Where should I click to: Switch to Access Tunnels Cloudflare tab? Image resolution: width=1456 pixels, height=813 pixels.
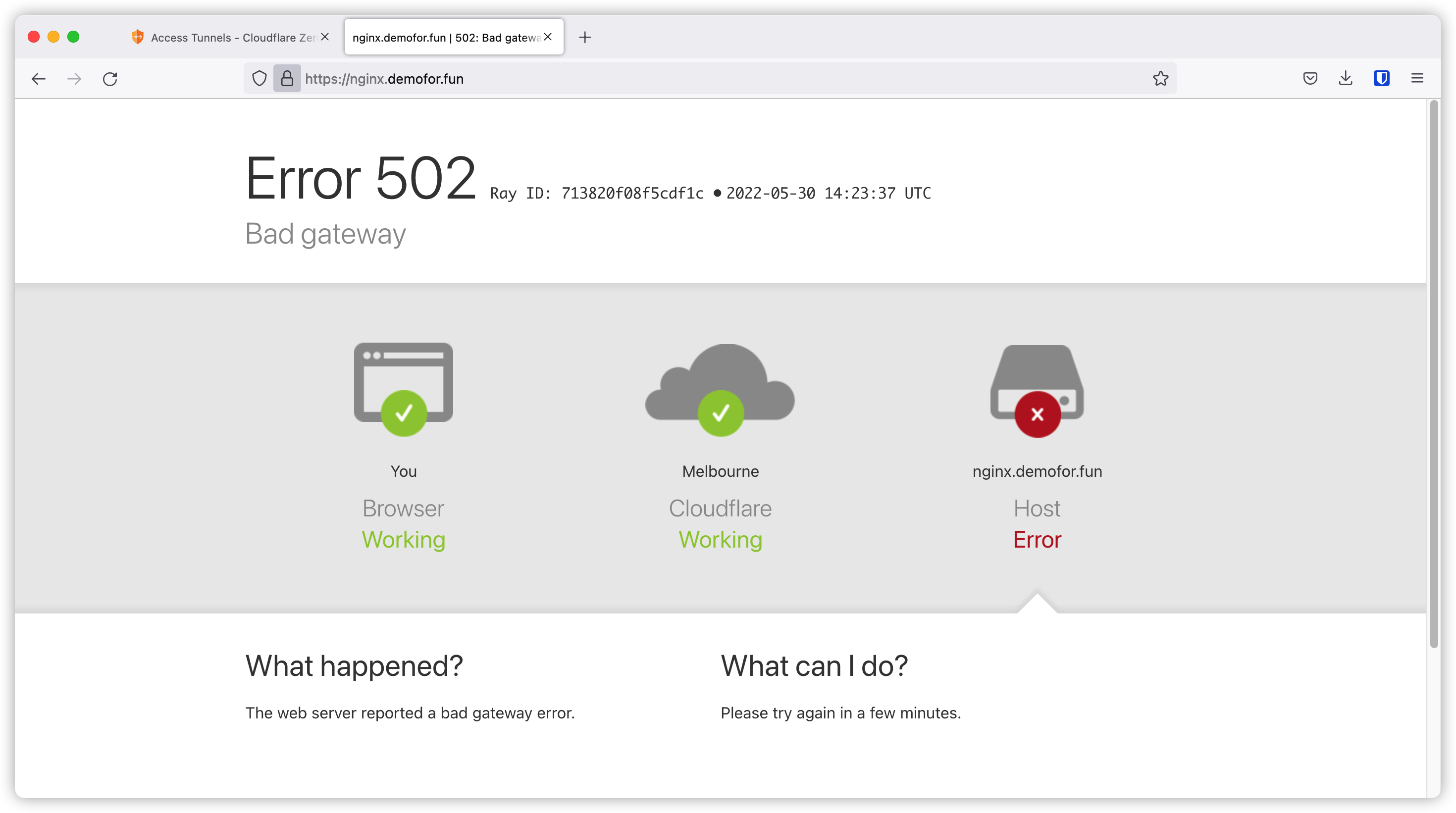[226, 37]
